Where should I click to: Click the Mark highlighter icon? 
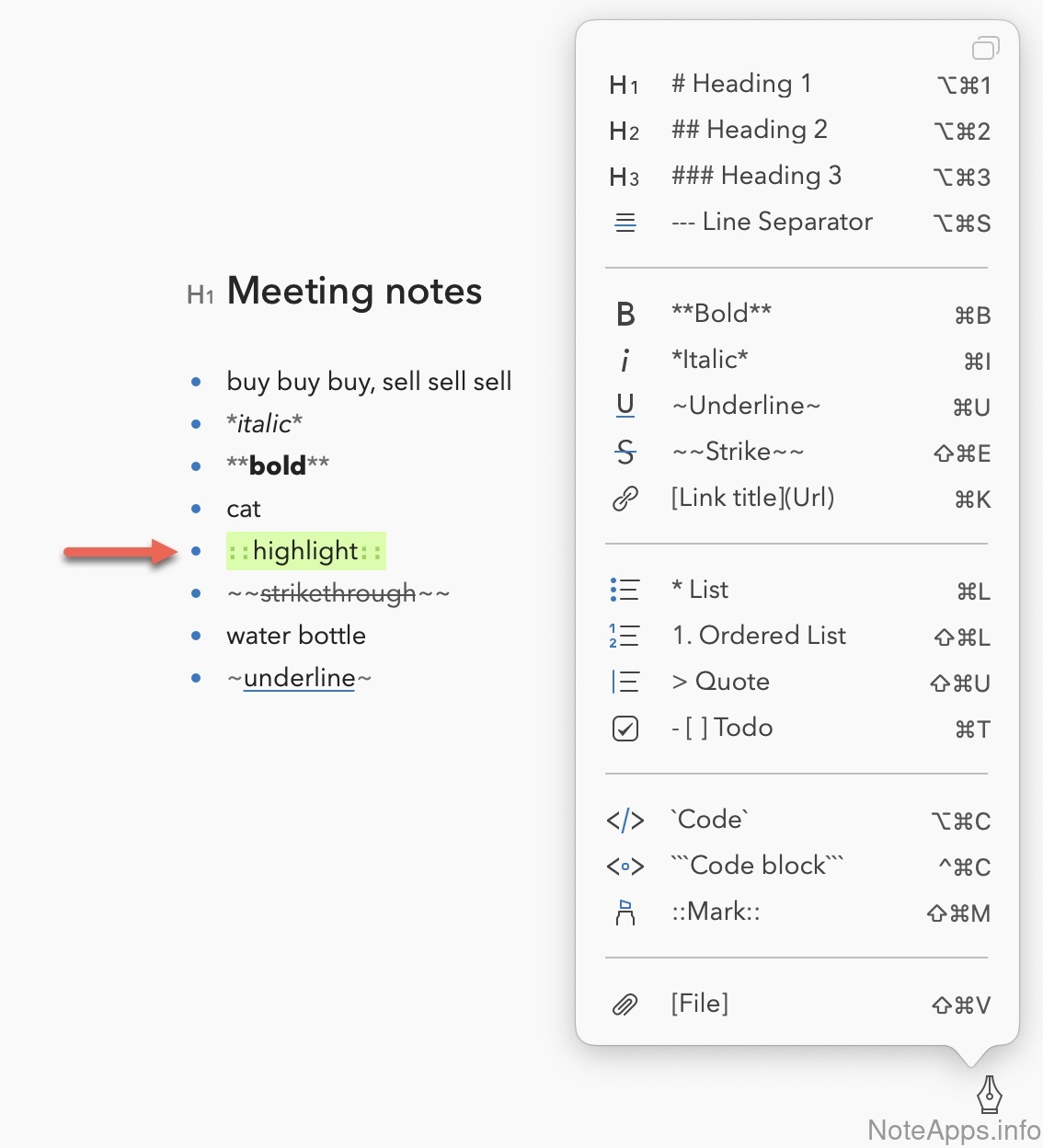click(x=625, y=913)
